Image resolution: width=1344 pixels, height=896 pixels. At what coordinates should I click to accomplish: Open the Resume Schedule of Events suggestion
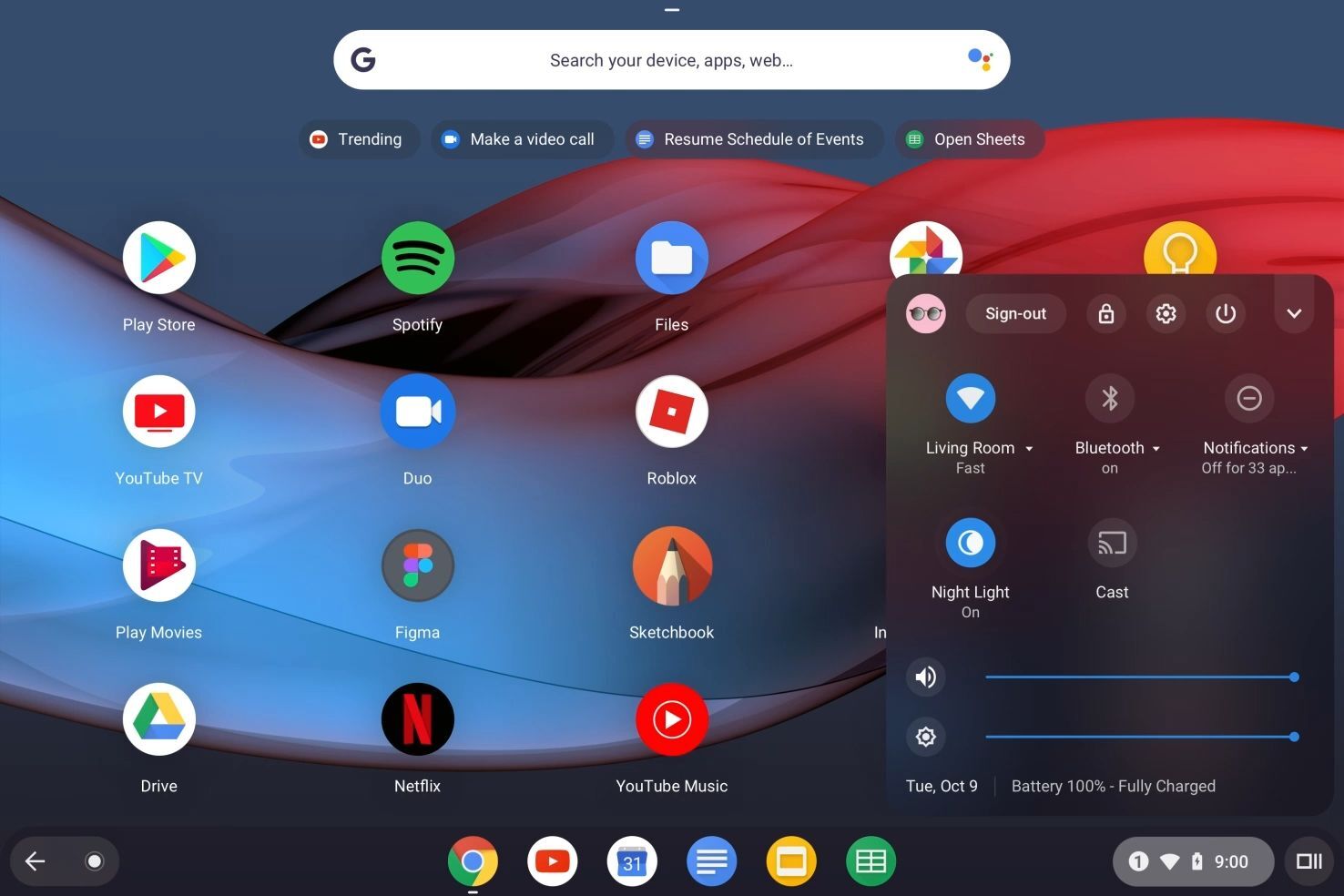point(754,138)
